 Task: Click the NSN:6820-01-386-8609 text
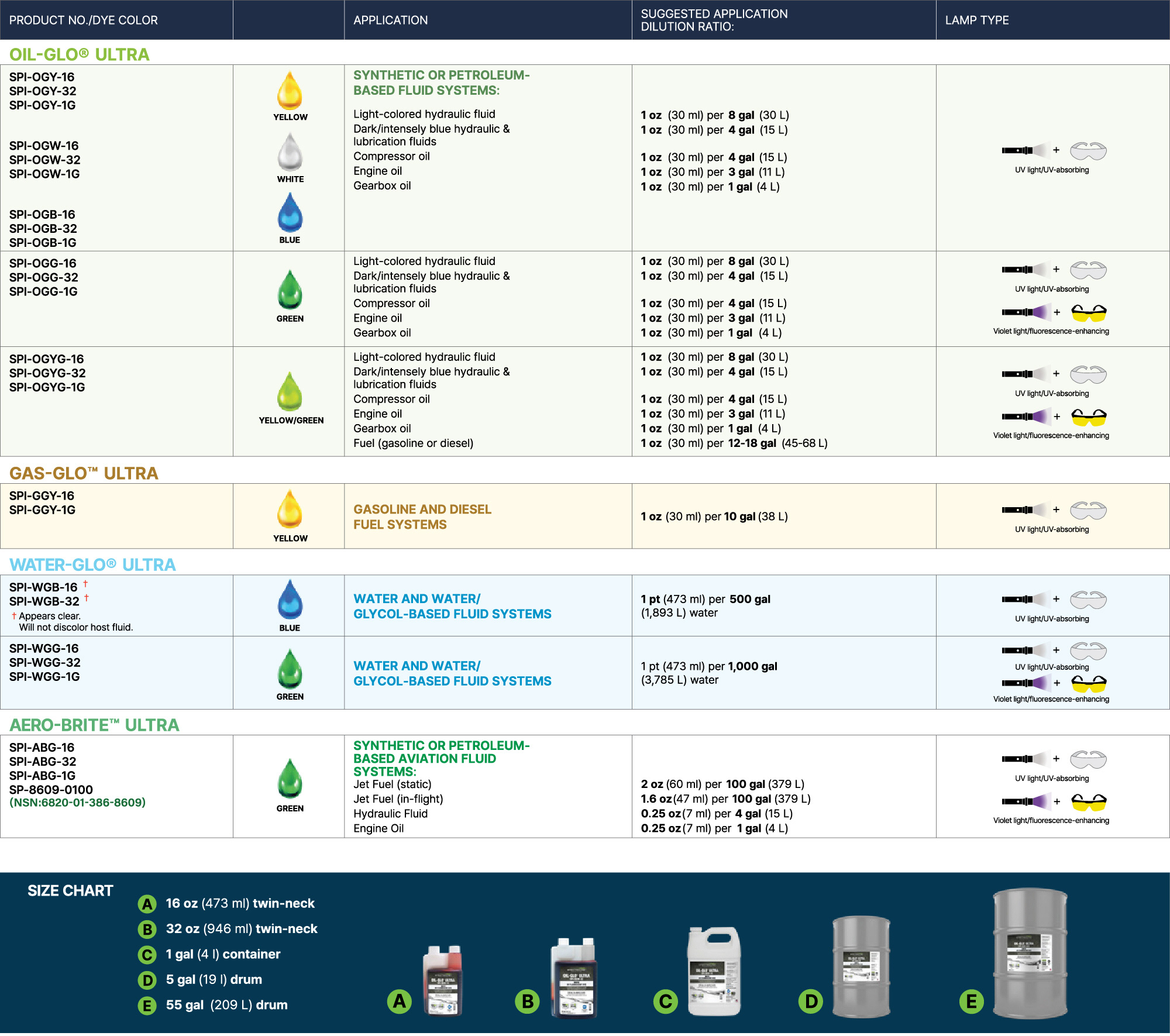(x=77, y=803)
